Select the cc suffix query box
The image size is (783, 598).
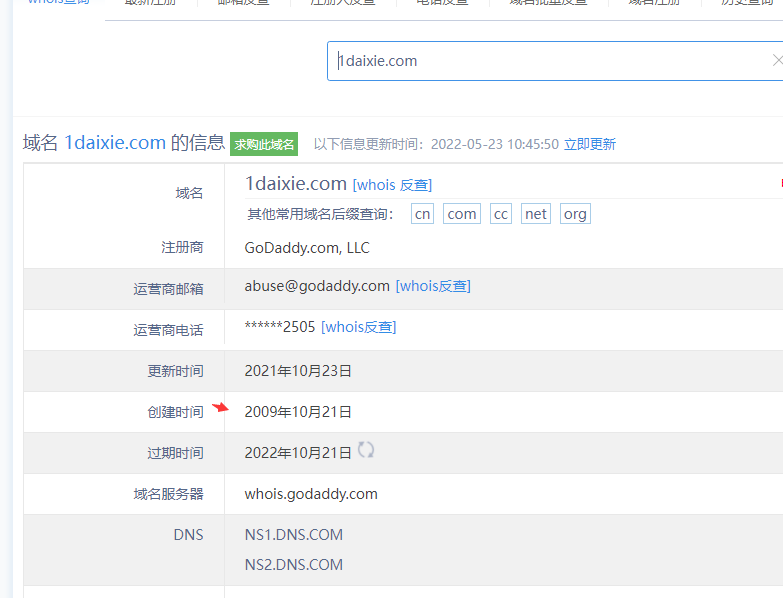pos(500,214)
